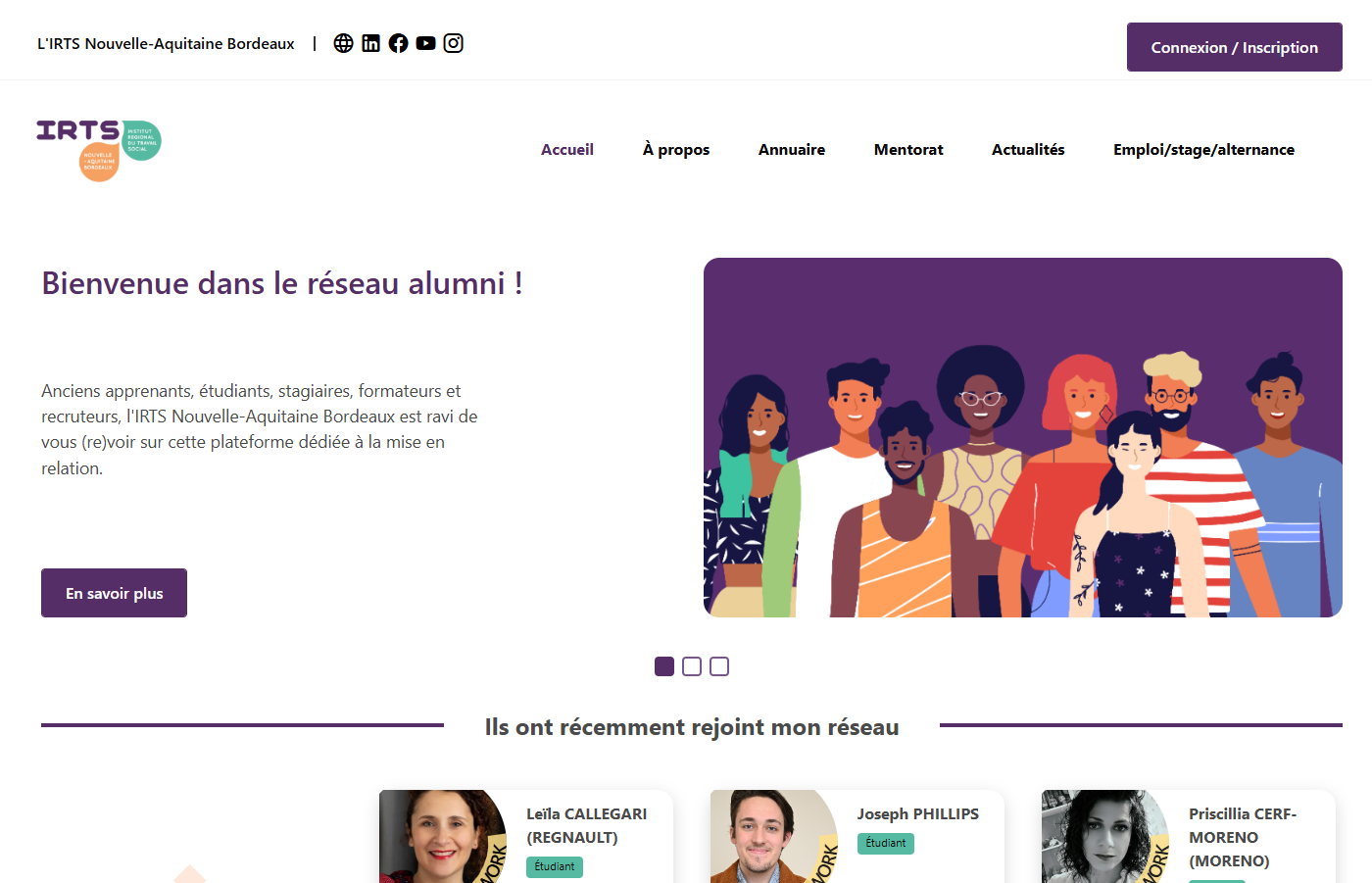Open the LinkedIn icon link
1372x883 pixels.
click(370, 43)
